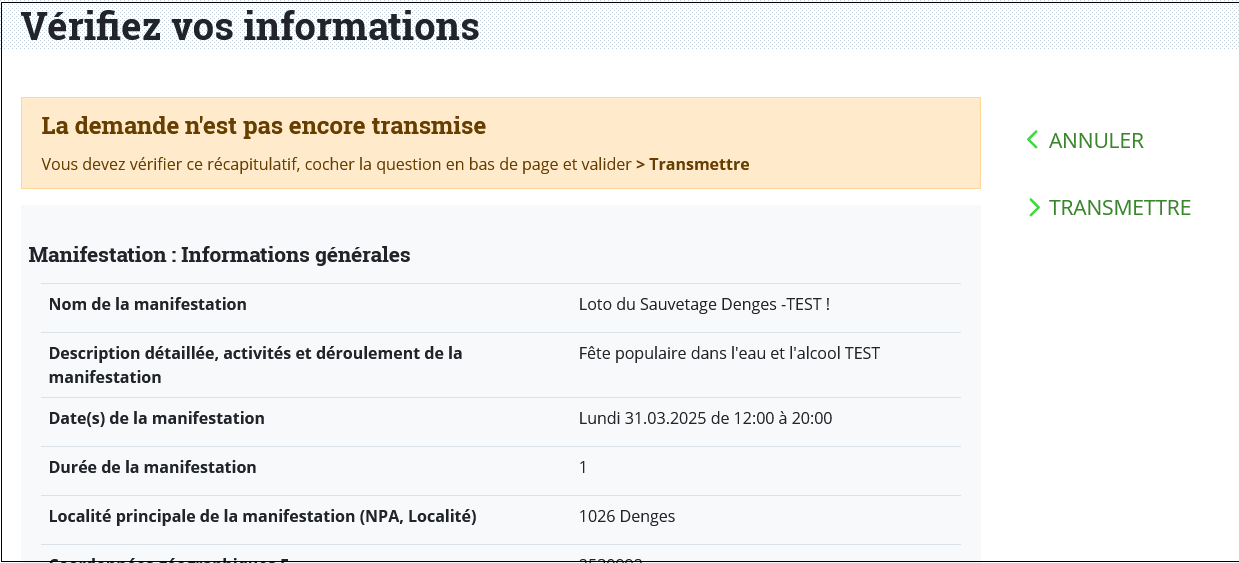Click the locality value '1026 Denges'
Image resolution: width=1239 pixels, height=563 pixels.
627,516
